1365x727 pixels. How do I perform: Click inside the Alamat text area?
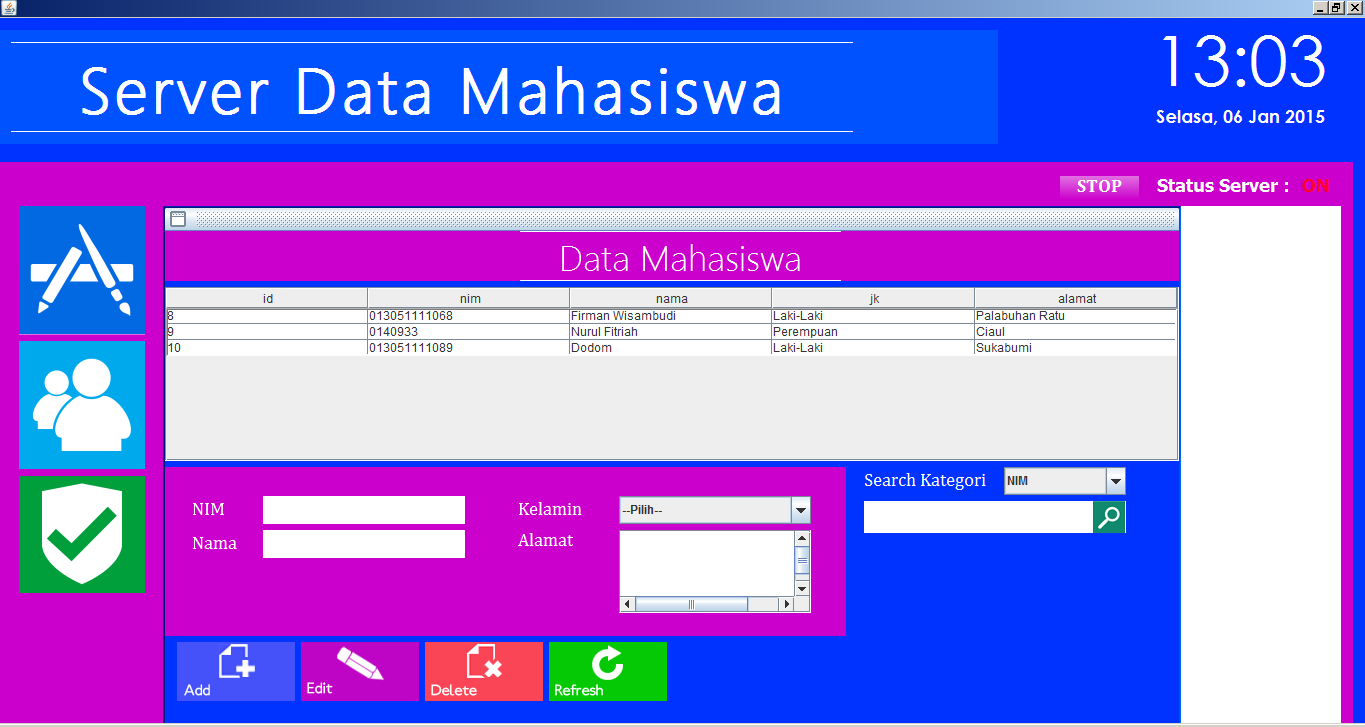(707, 563)
